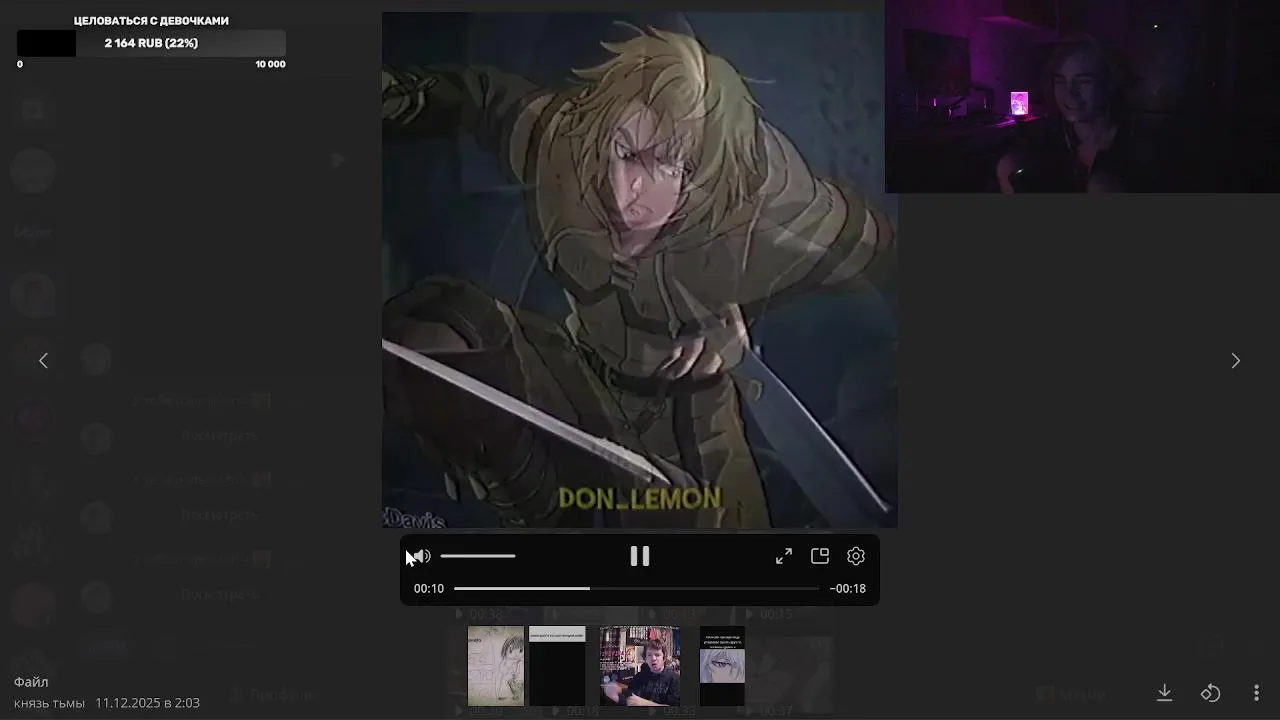Screen dimensions: 1280x720
Task: Click the elapsed time 00:10
Action: pos(429,588)
